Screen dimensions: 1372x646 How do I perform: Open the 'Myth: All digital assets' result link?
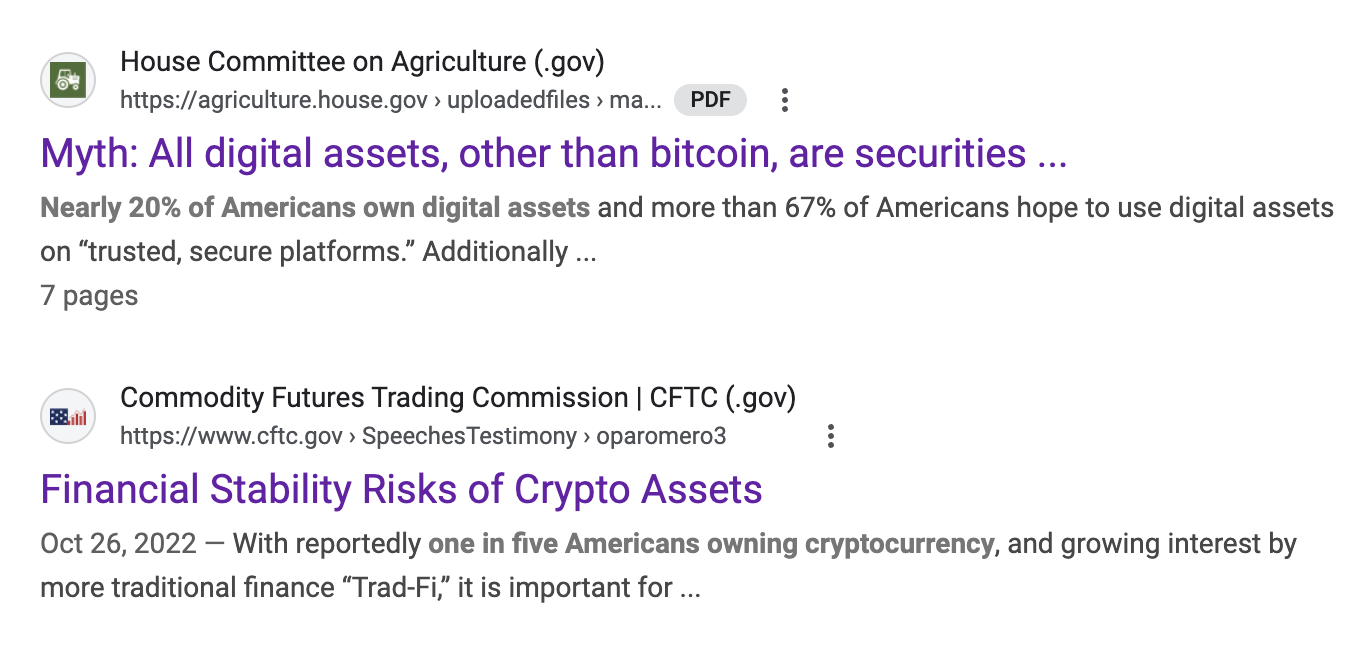click(554, 153)
